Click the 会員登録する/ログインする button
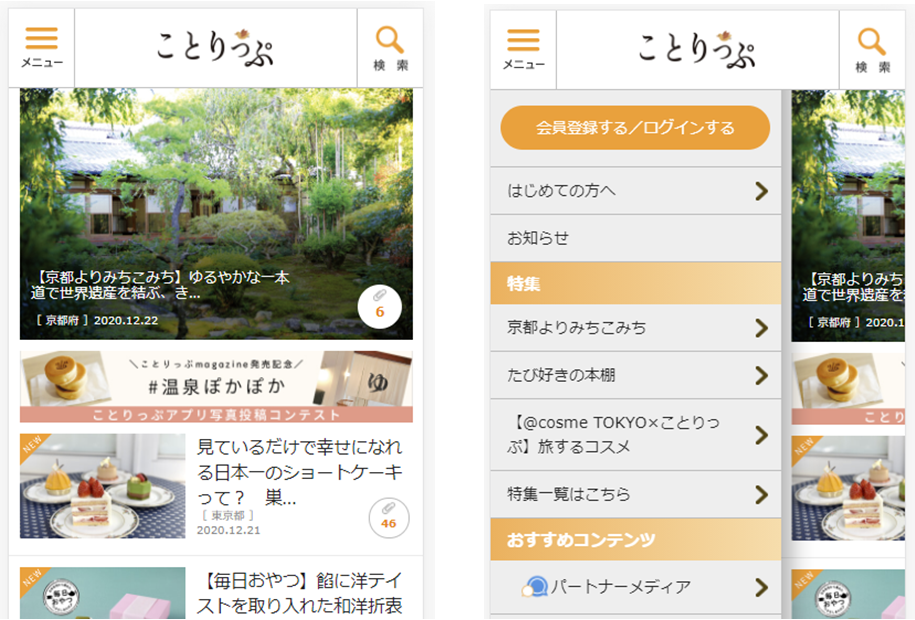 [x=635, y=127]
